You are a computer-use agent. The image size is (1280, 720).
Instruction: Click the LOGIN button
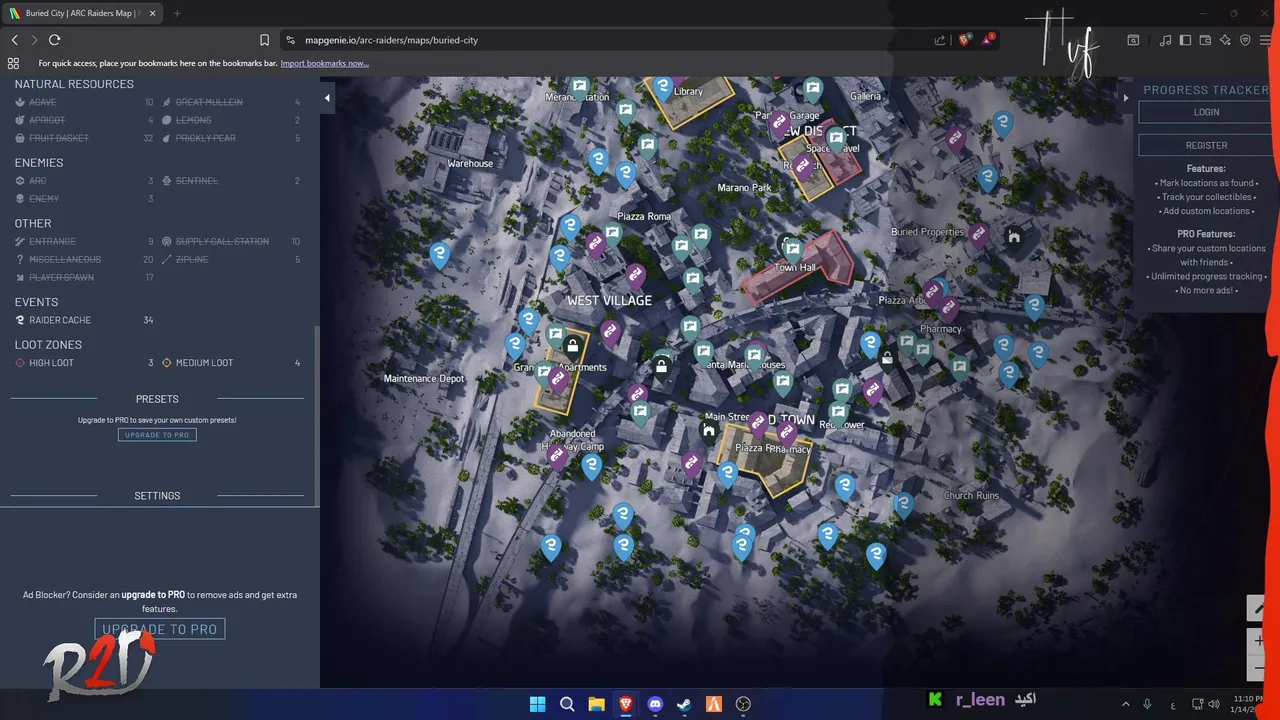[x=1206, y=112]
